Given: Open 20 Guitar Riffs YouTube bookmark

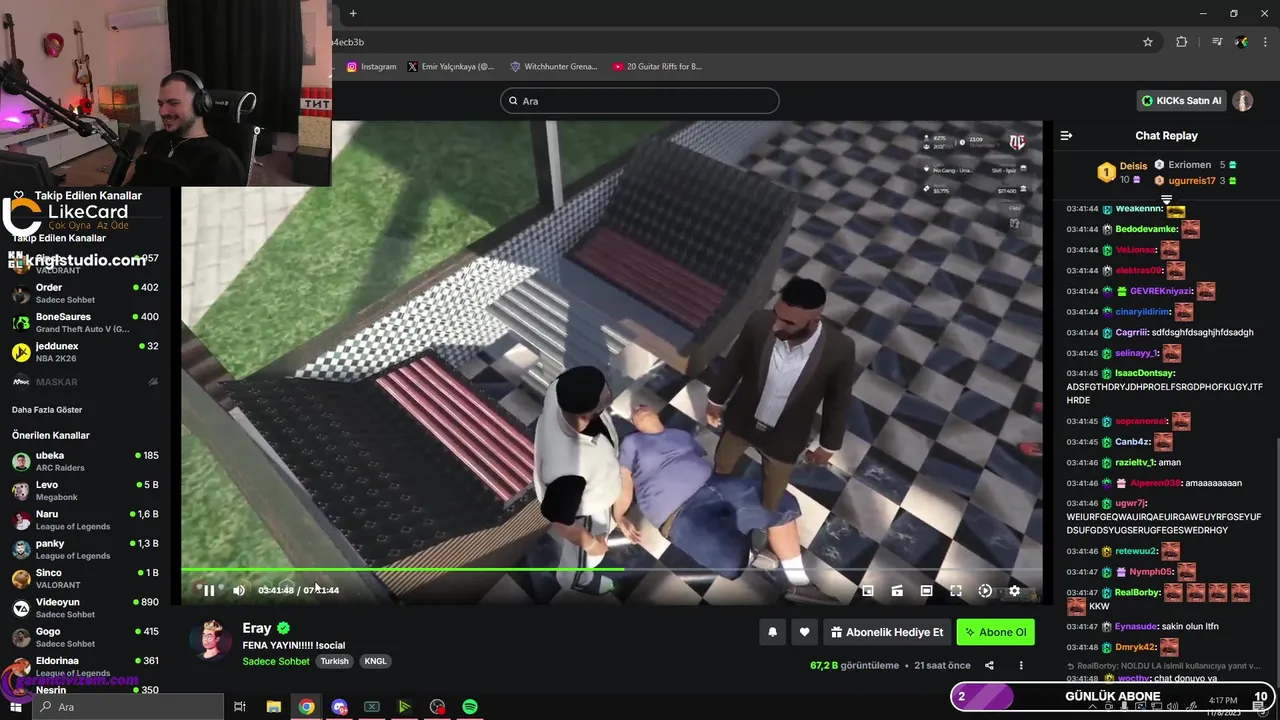Looking at the screenshot, I should [x=658, y=67].
